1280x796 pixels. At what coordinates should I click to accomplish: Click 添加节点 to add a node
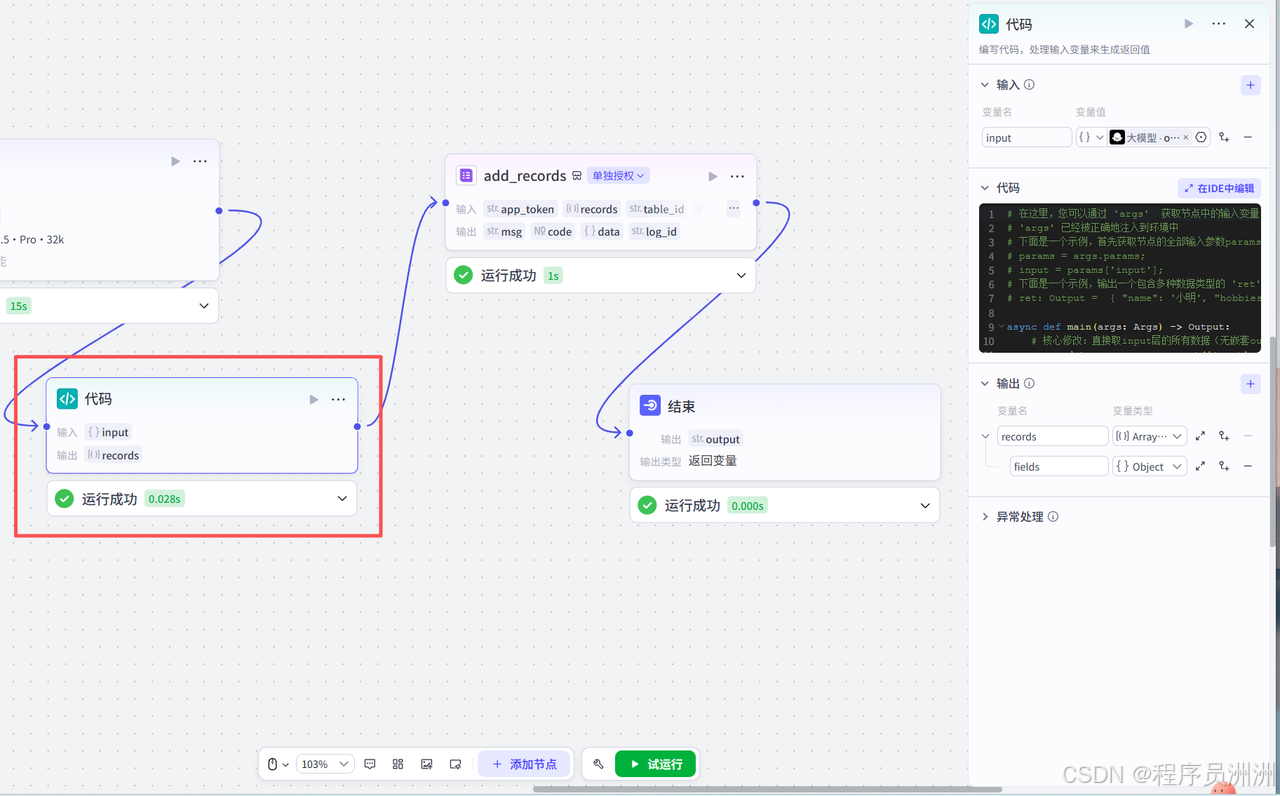[x=524, y=764]
